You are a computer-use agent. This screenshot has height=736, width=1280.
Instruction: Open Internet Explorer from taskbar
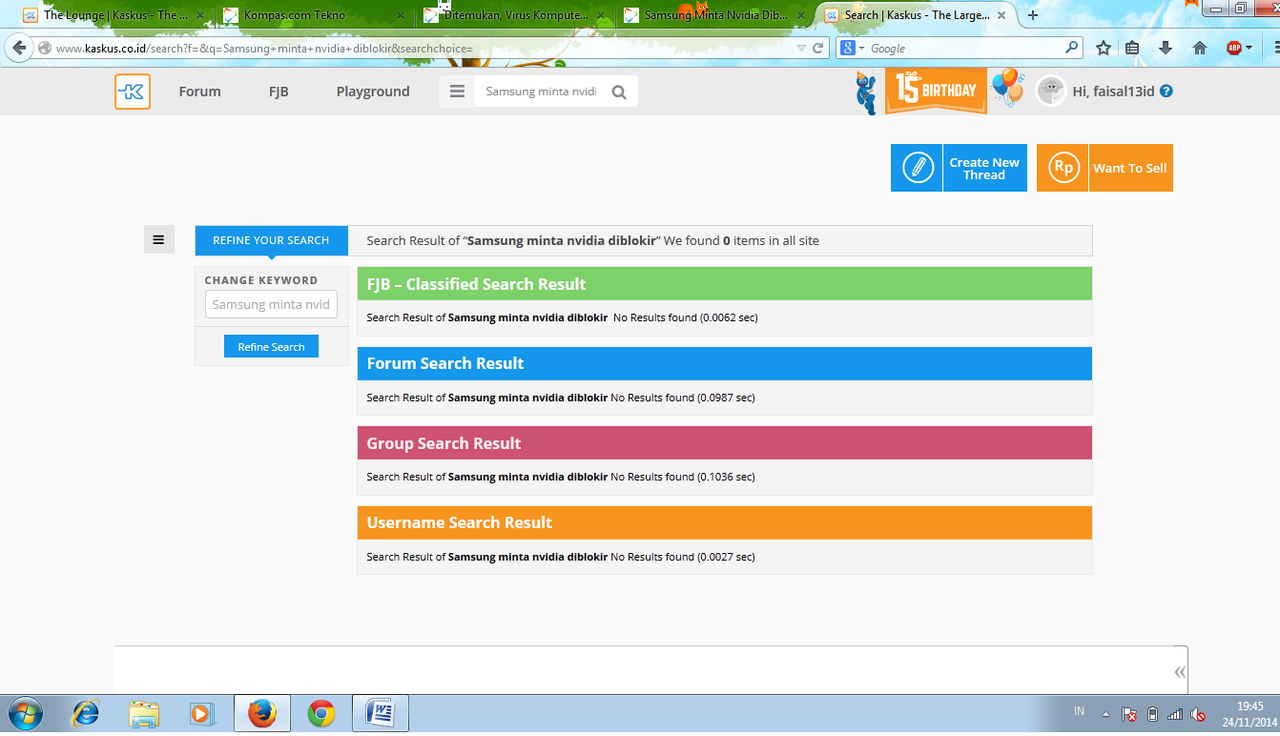(x=86, y=713)
